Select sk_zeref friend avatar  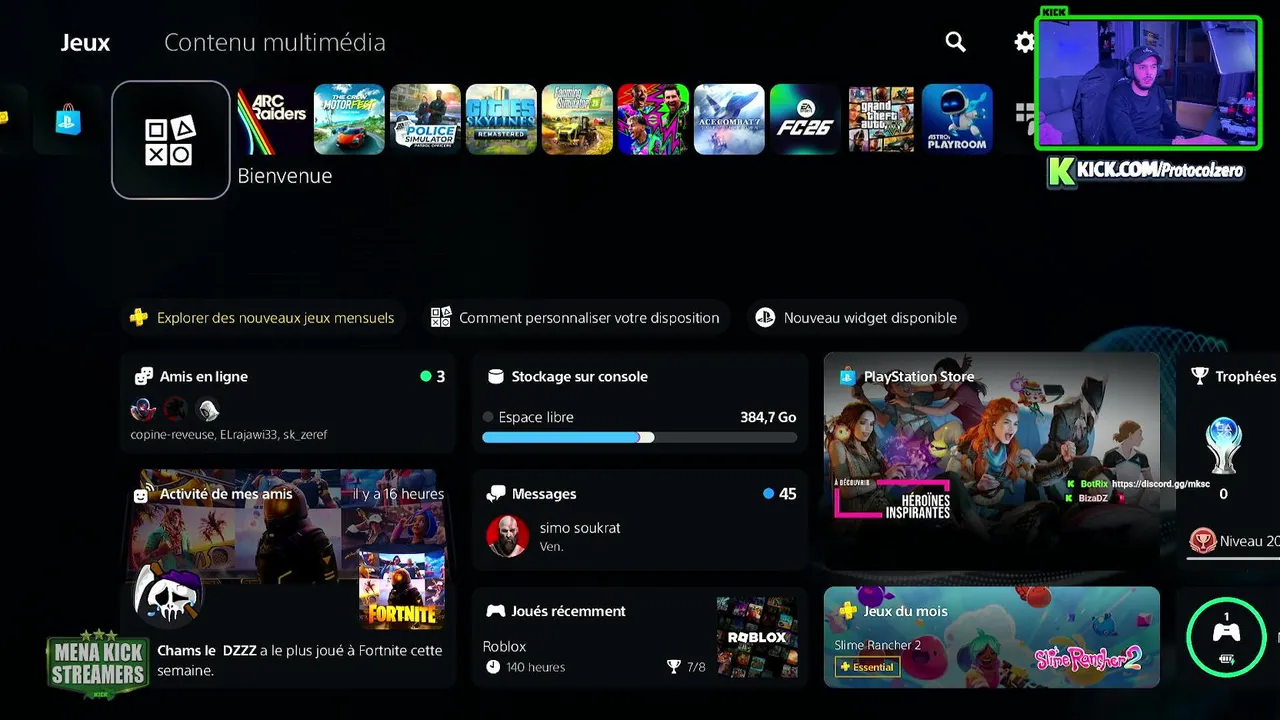[208, 409]
